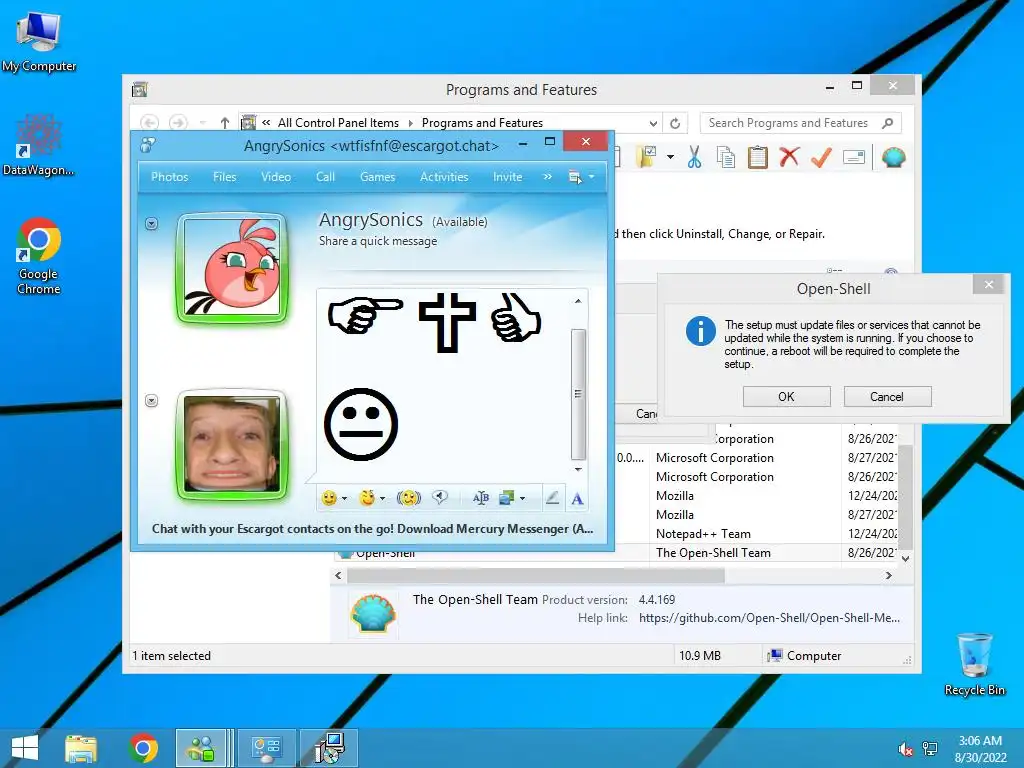The height and width of the screenshot is (768, 1024).
Task: Select Notepad++ Team publisher row
Action: coord(703,534)
